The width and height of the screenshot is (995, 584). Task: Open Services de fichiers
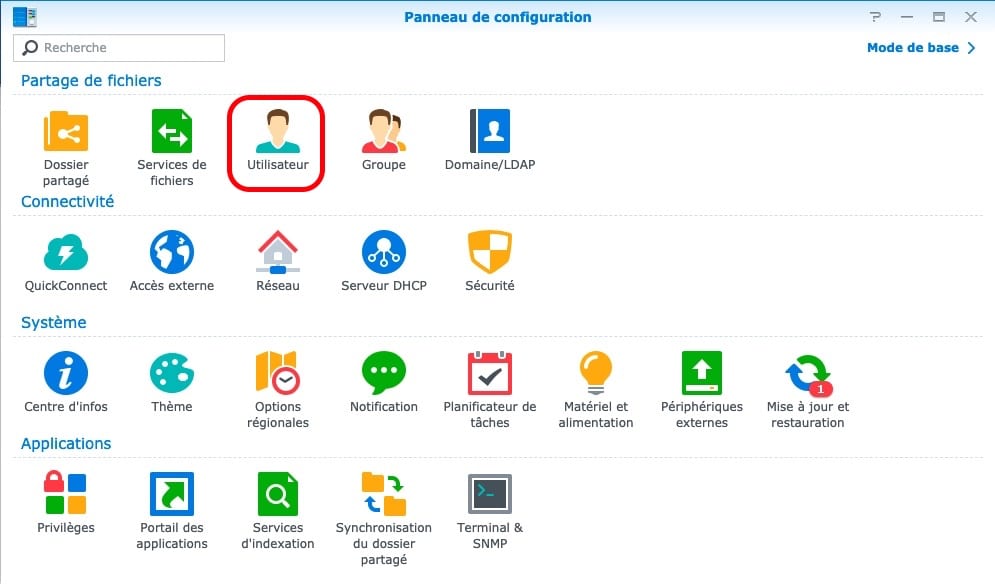(172, 132)
